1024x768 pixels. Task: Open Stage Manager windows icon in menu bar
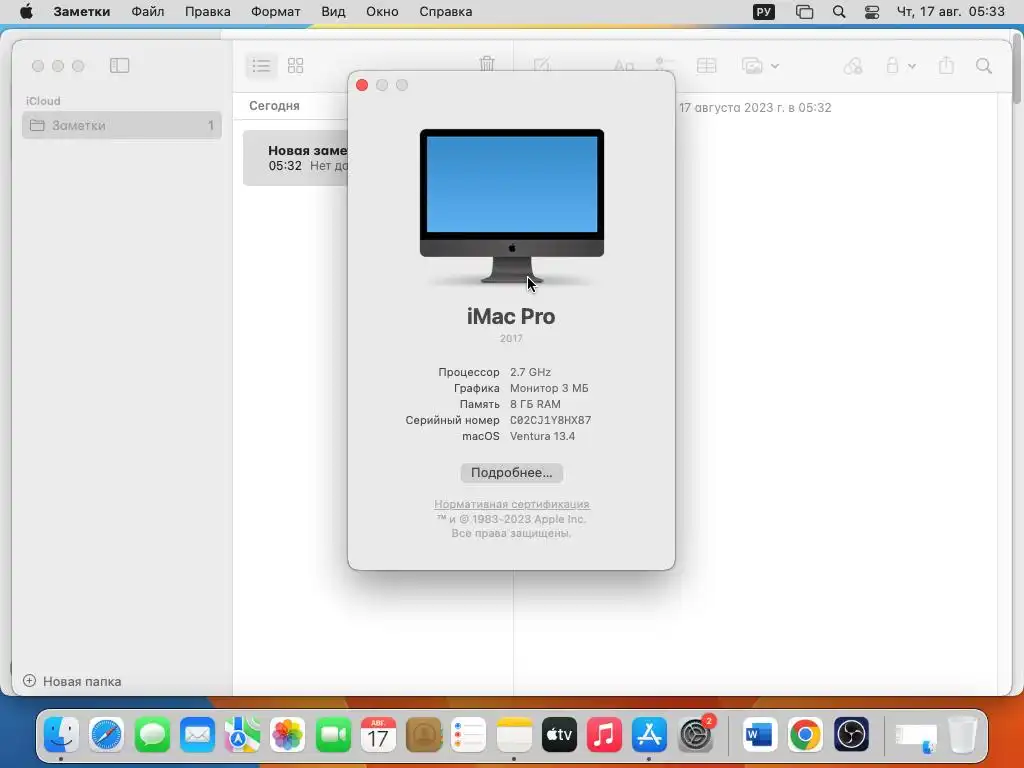coord(804,12)
